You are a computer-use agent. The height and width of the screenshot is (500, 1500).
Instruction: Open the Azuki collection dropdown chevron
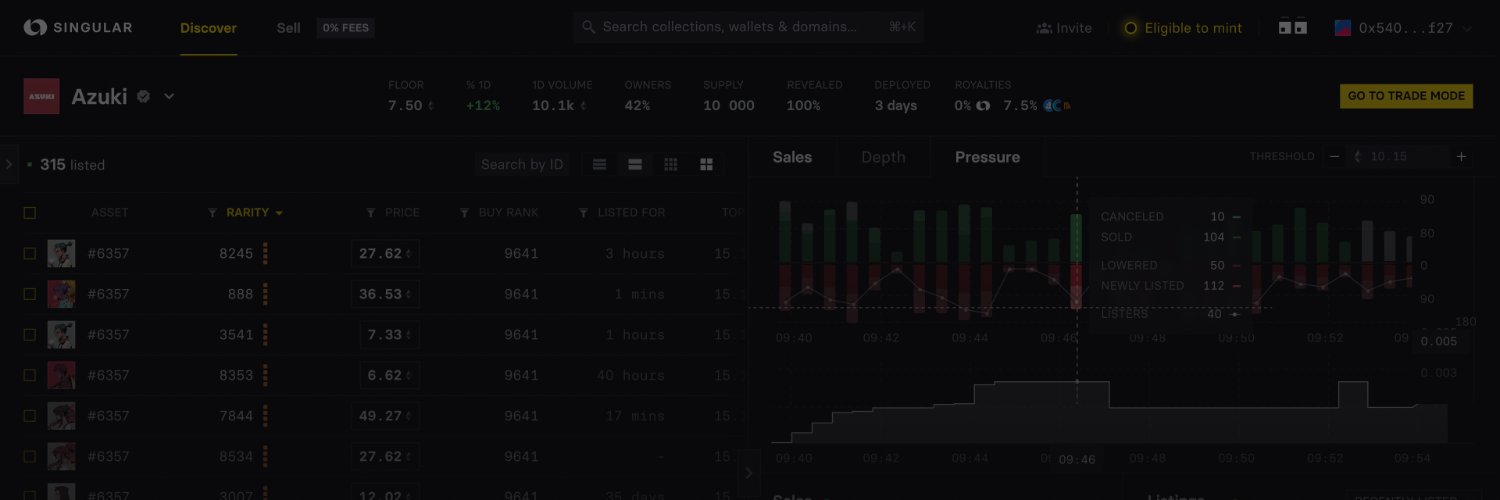[169, 97]
